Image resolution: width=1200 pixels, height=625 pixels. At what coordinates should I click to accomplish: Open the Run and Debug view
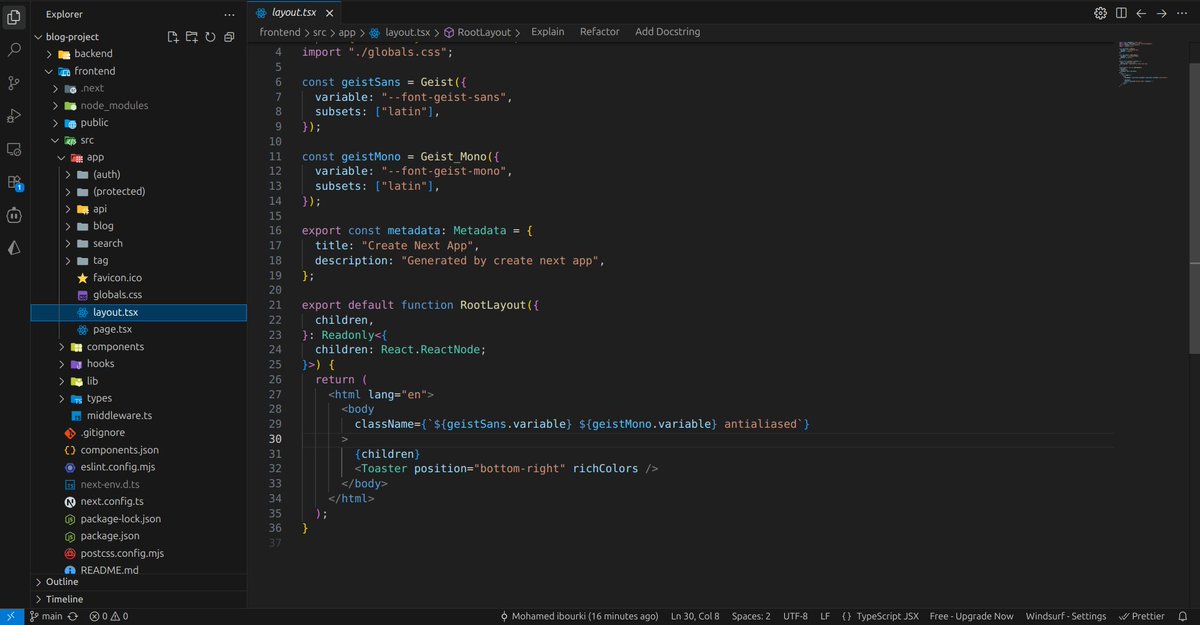pyautogui.click(x=14, y=116)
